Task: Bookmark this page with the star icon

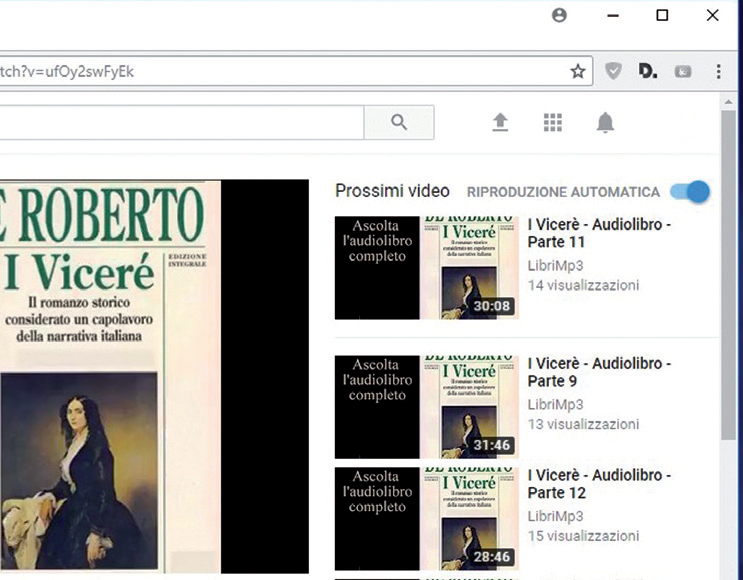Action: coord(578,72)
